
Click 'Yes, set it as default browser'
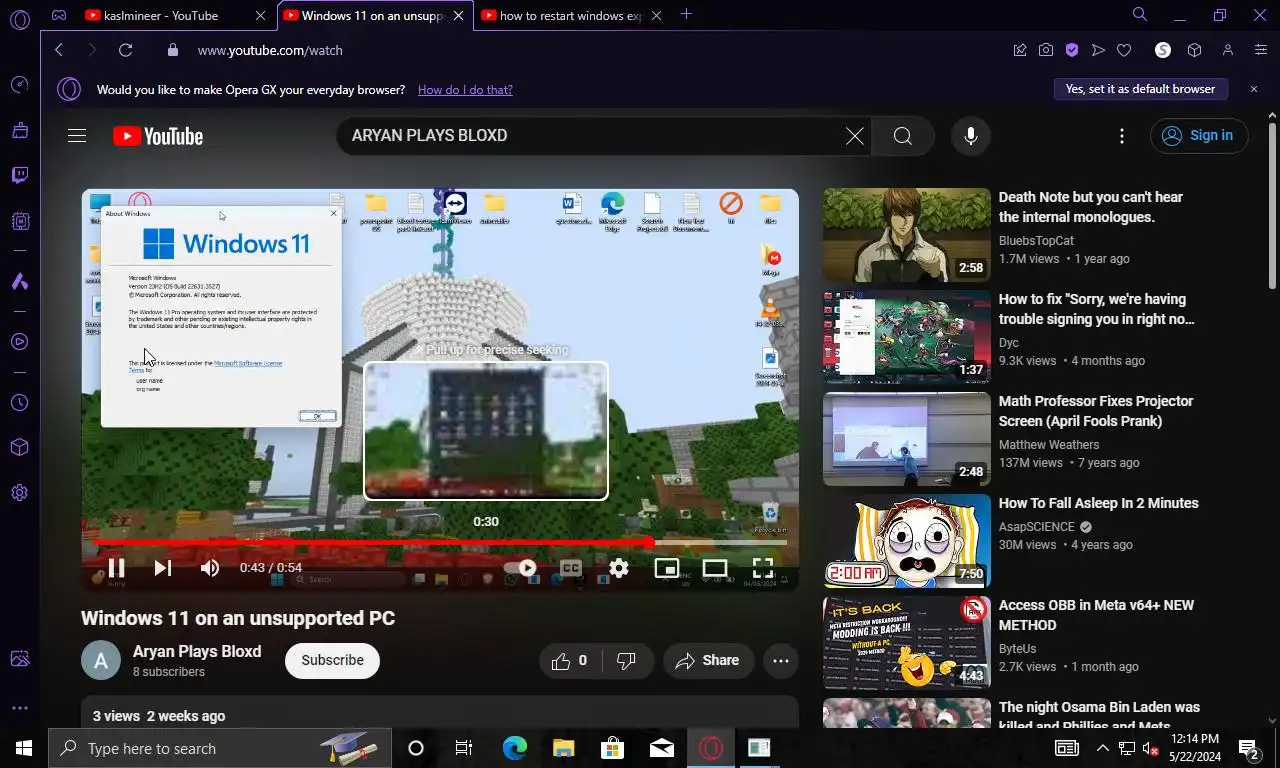pyautogui.click(x=1140, y=89)
